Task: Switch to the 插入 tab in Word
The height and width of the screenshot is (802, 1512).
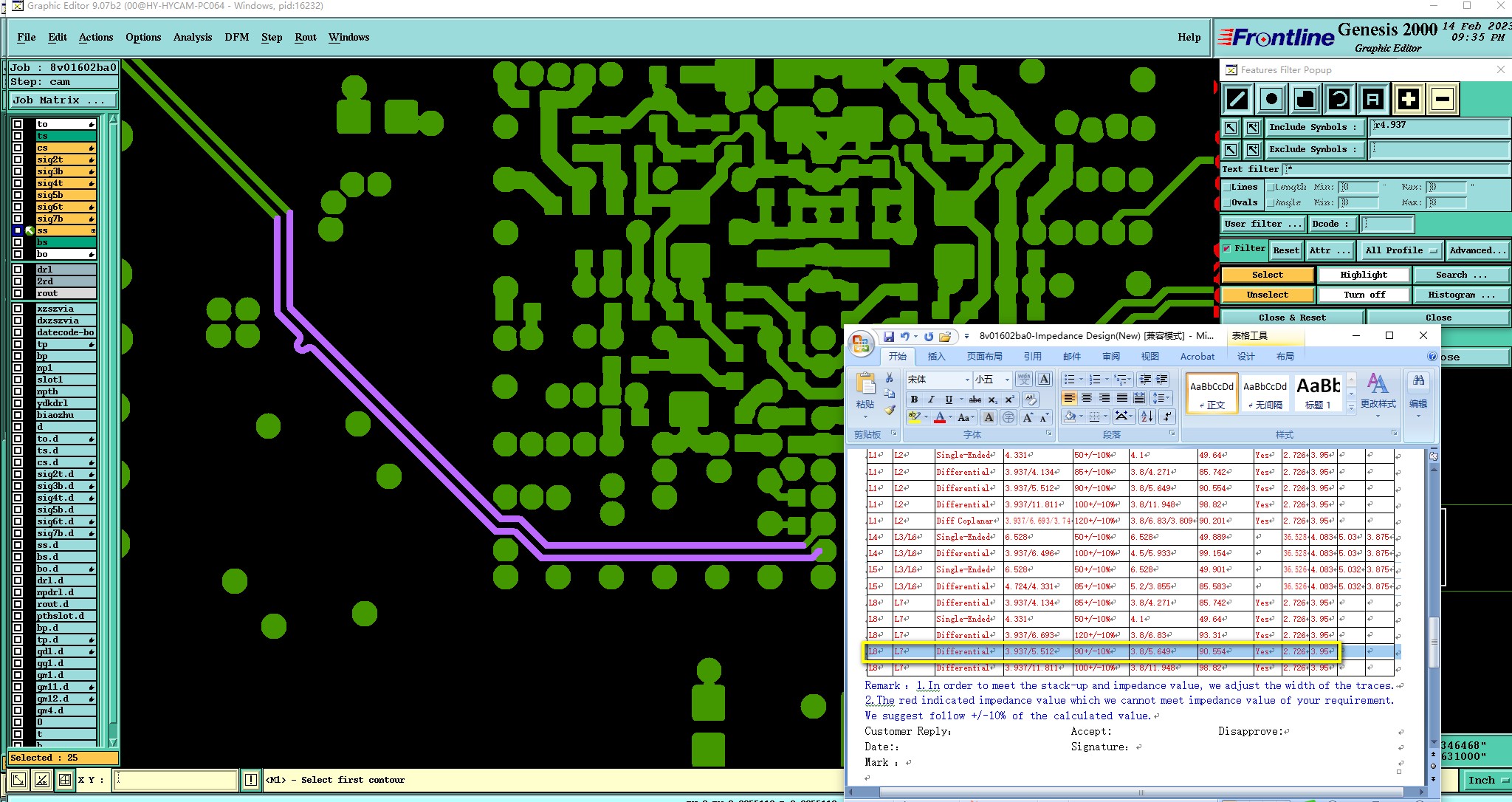Action: tap(936, 357)
